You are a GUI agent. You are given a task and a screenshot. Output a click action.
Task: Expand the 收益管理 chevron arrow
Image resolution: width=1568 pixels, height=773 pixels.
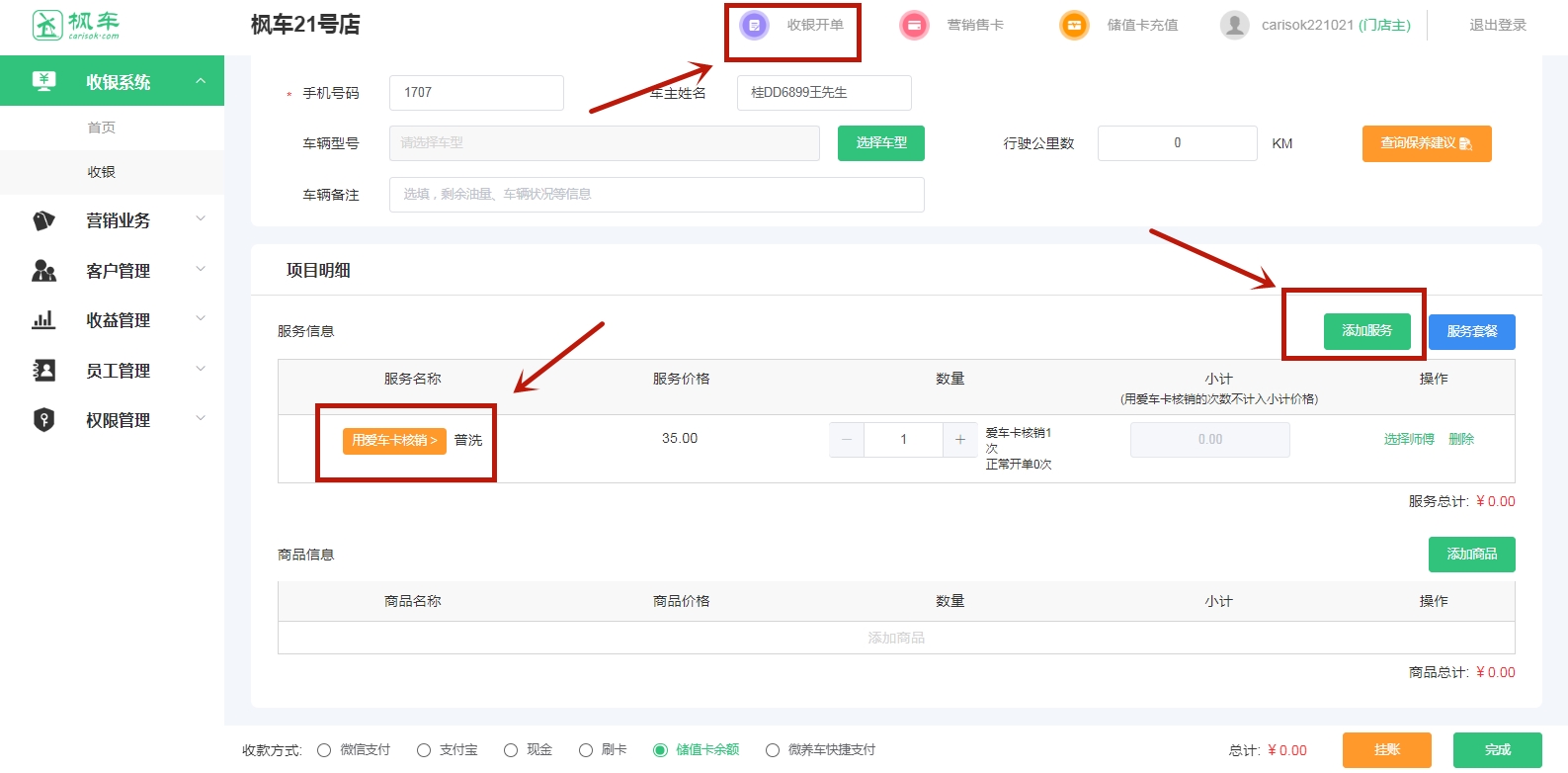[201, 319]
